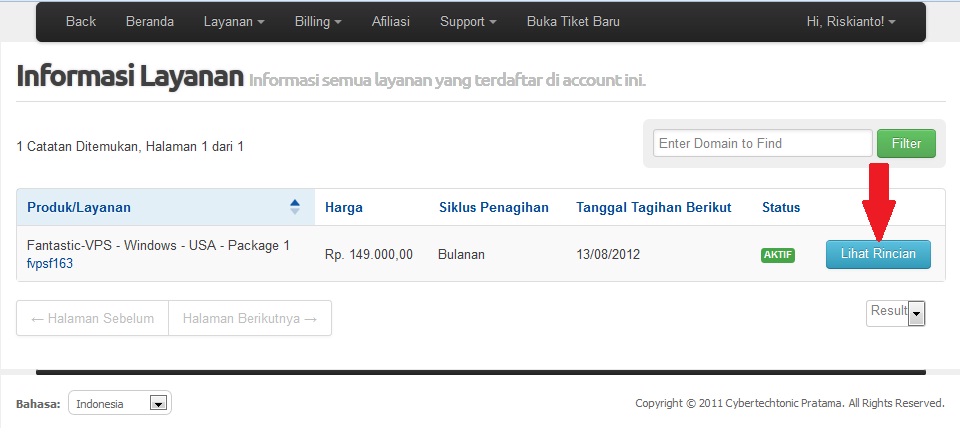Click Buka Tiket Baru in navbar
The height and width of the screenshot is (434, 960).
click(571, 21)
